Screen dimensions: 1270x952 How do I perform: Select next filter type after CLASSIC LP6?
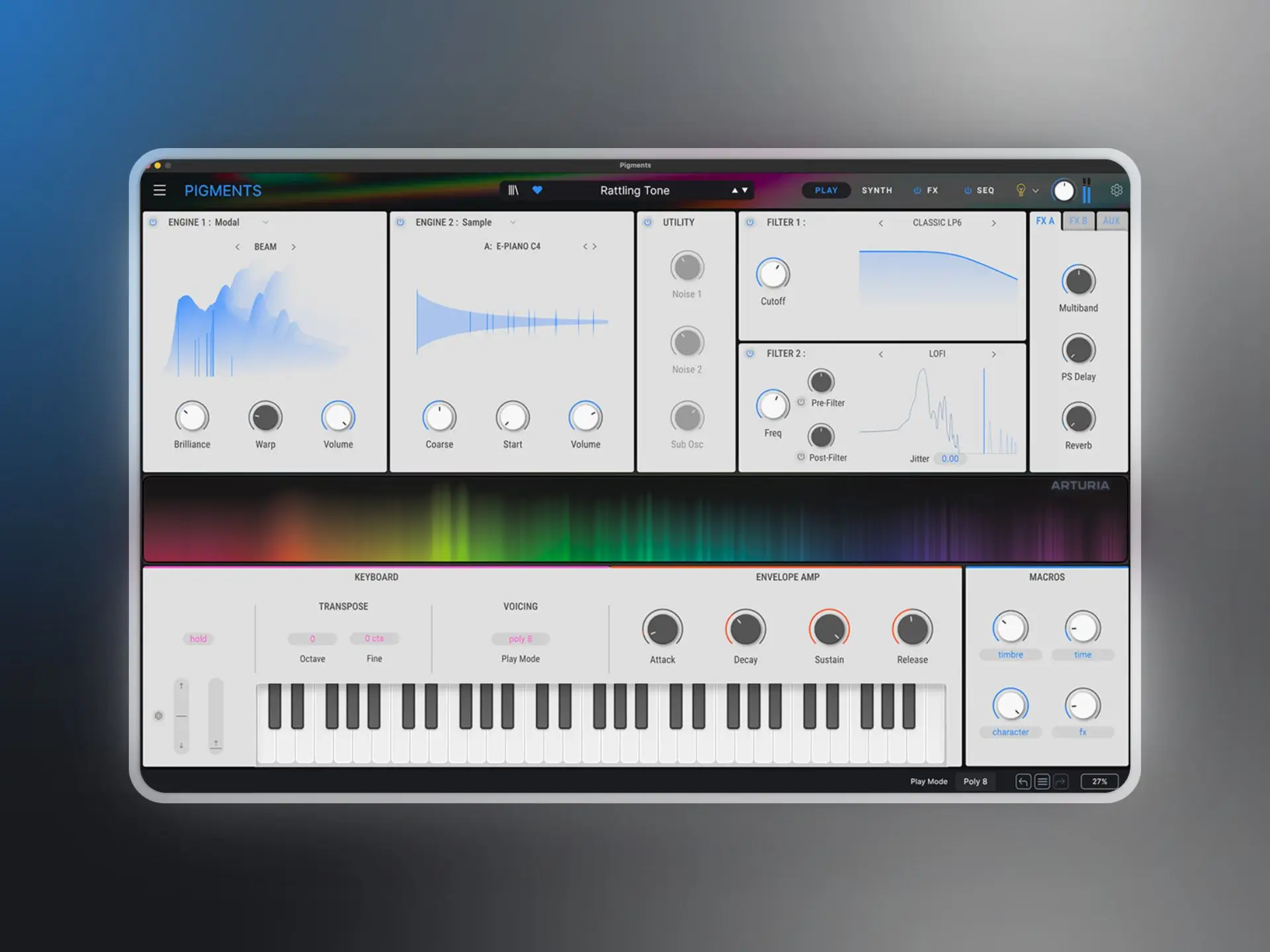coord(994,223)
